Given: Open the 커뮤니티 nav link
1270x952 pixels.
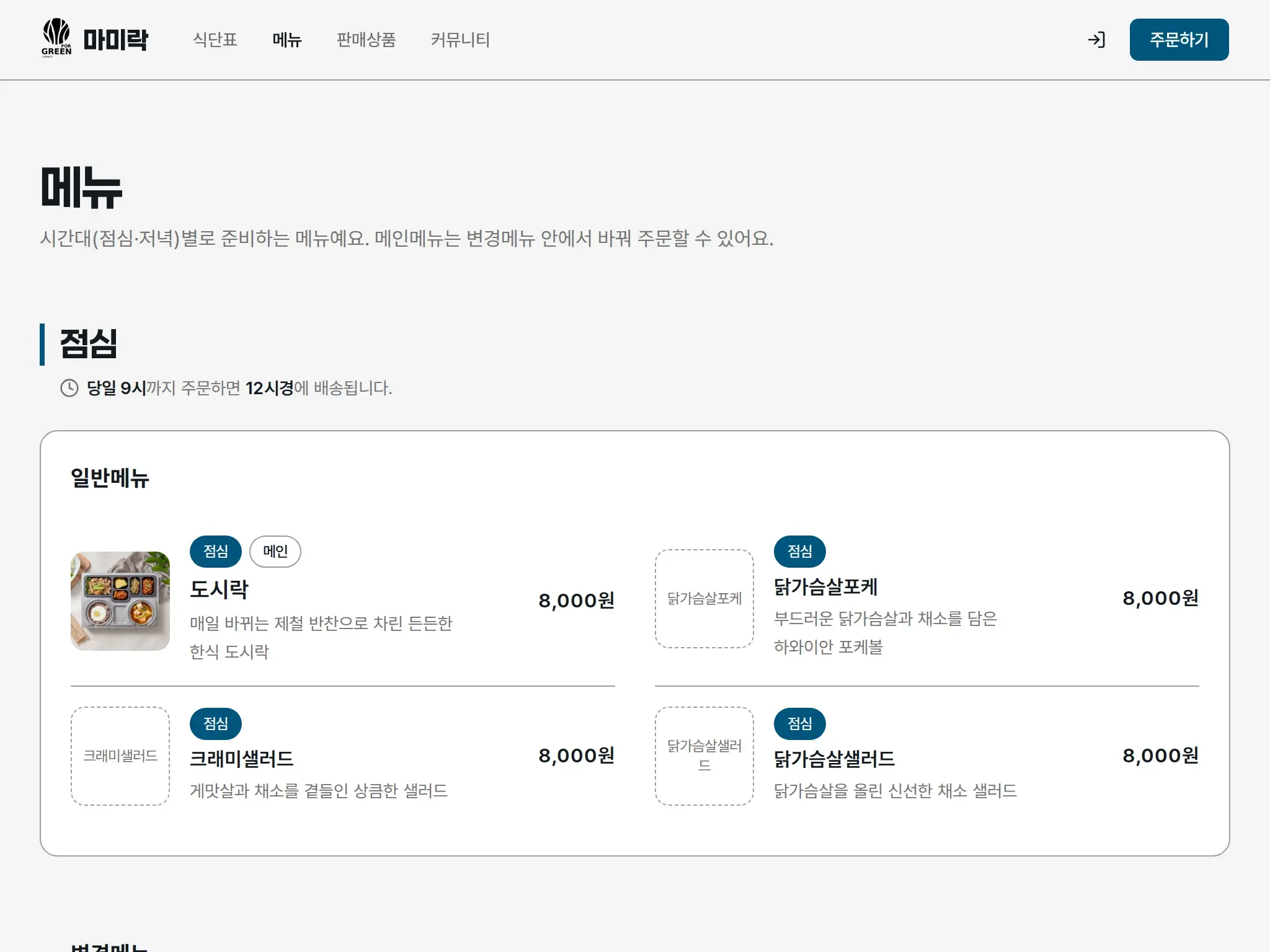Looking at the screenshot, I should pyautogui.click(x=460, y=40).
